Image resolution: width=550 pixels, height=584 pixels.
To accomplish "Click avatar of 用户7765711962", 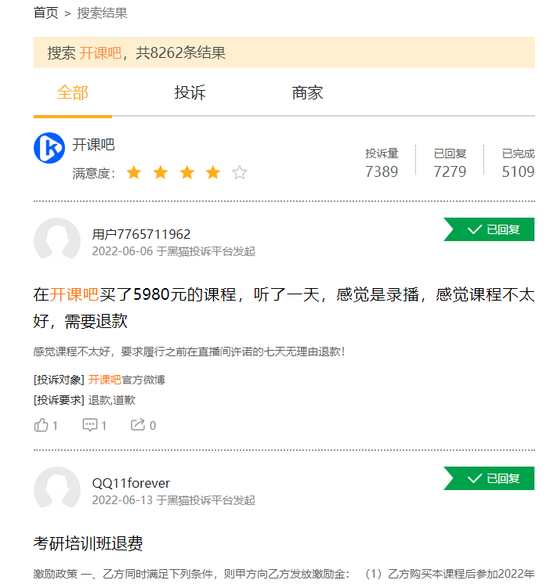I will pos(57,240).
